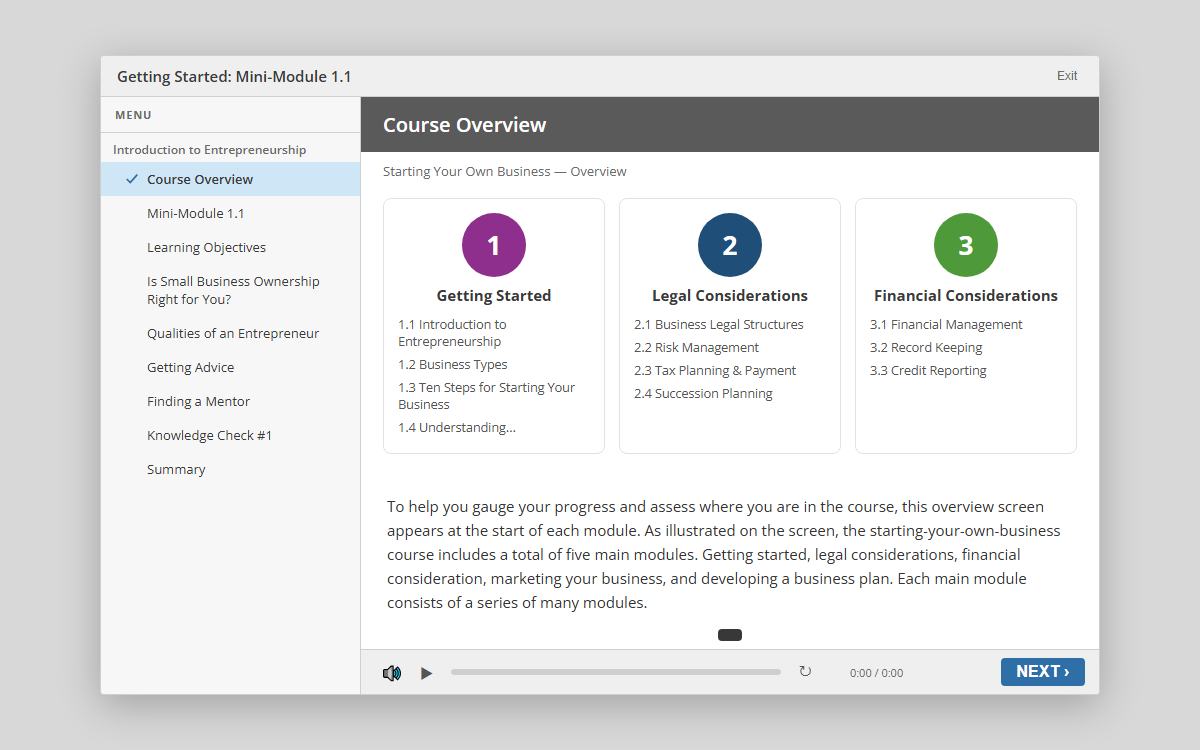
Task: Collapse Introduction to Entrepreneurship section heading
Action: 209,149
